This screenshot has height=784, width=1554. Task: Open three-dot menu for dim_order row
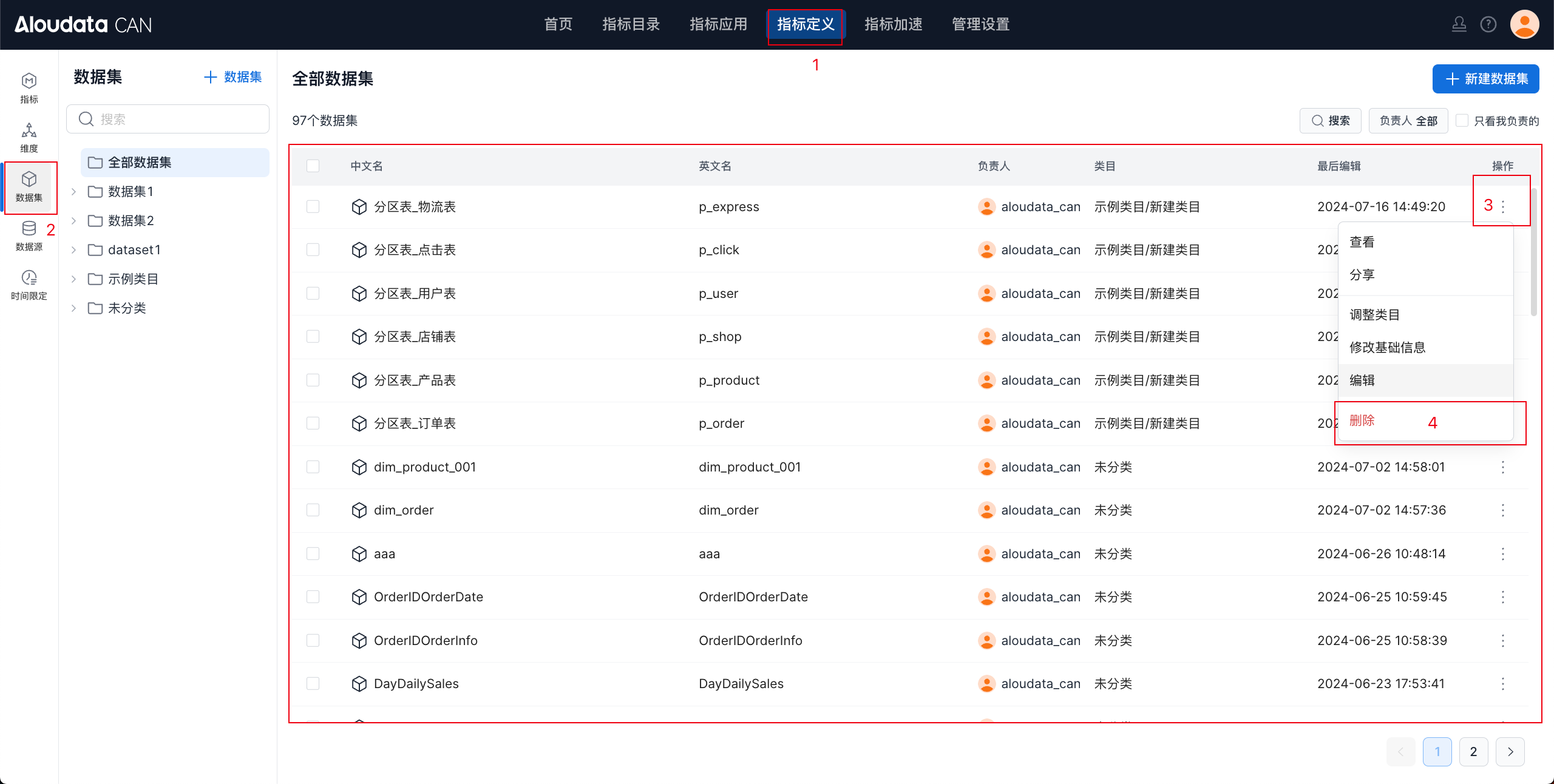pos(1503,510)
